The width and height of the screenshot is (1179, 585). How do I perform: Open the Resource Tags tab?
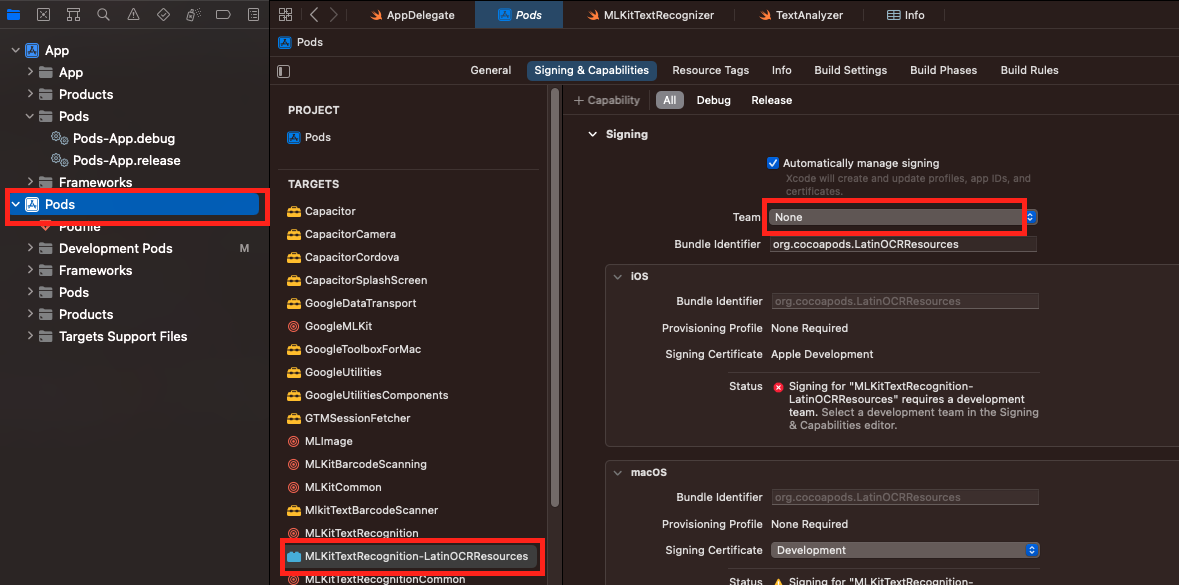711,70
